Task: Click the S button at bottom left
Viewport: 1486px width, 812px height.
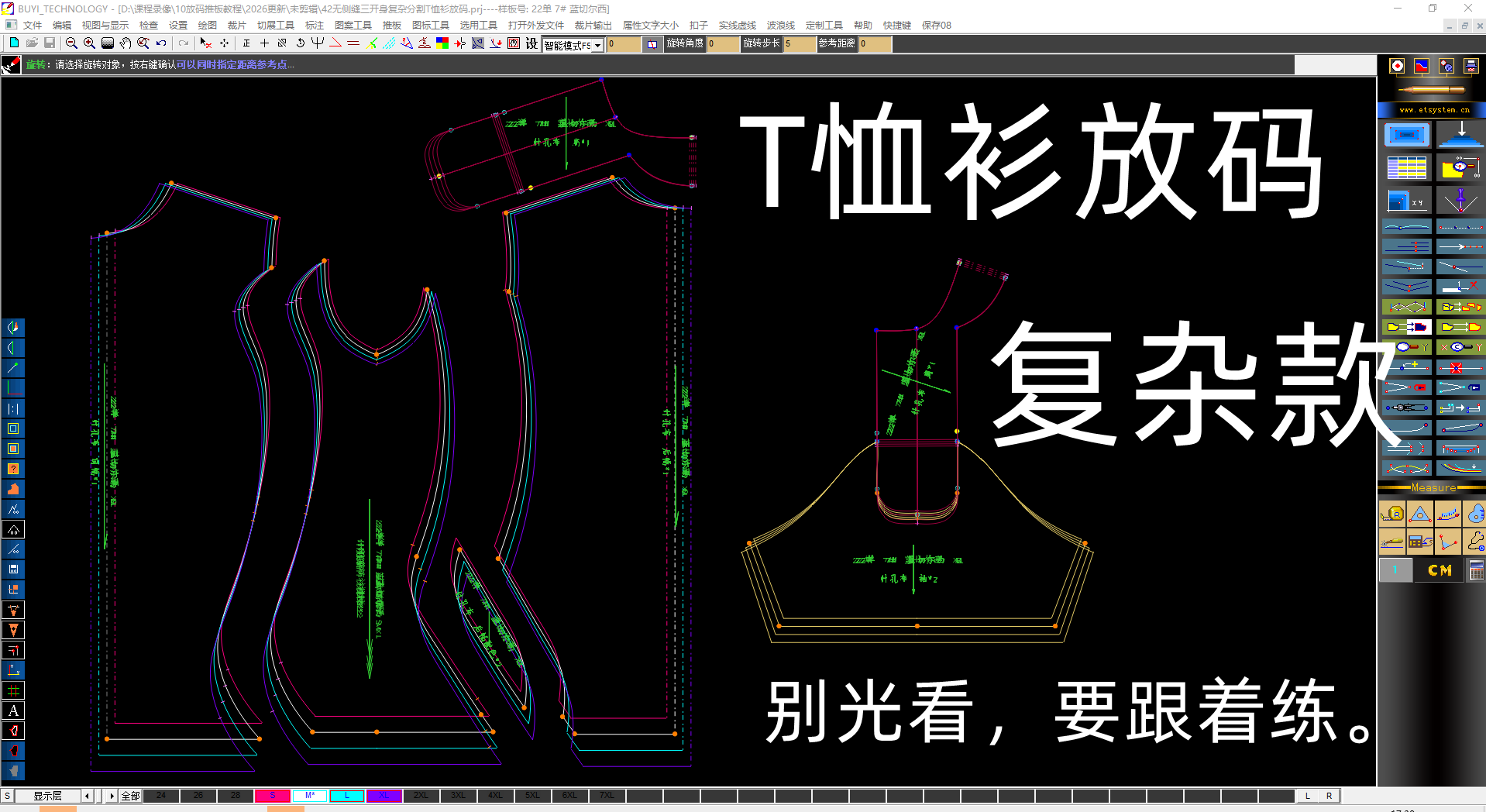Action: 7,796
